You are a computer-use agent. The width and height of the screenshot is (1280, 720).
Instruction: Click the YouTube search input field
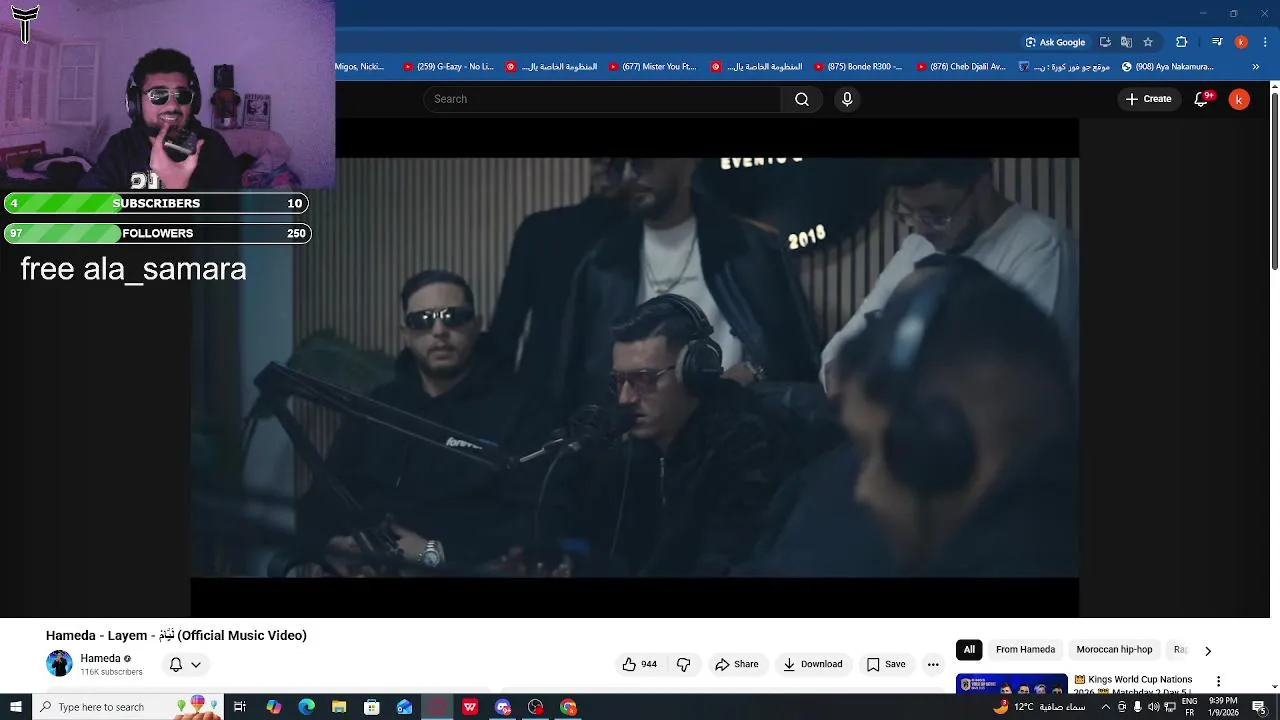coord(602,99)
